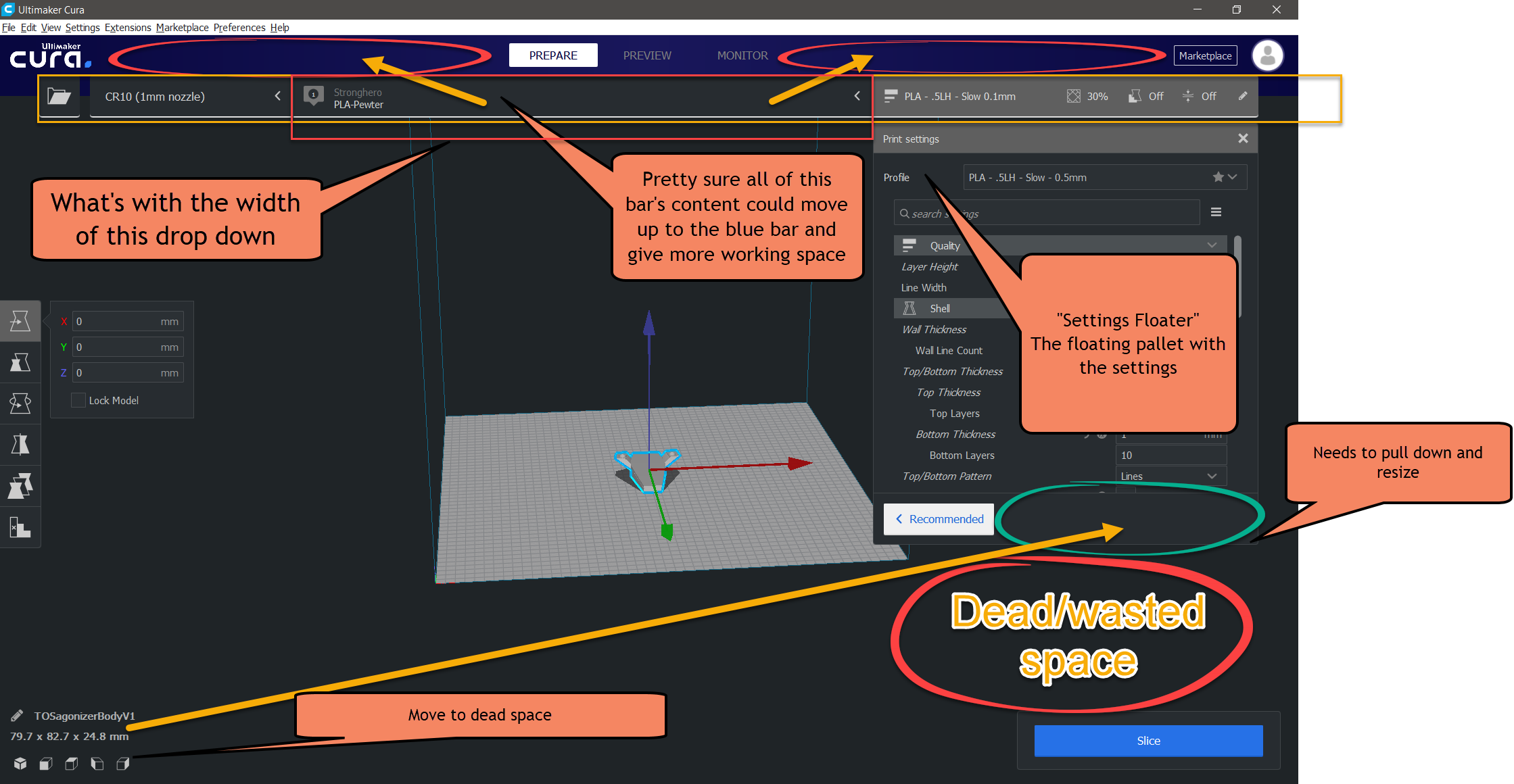Viewport: 1514px width, 784px height.
Task: Select the Rotate tool in left toolbar
Action: (20, 403)
